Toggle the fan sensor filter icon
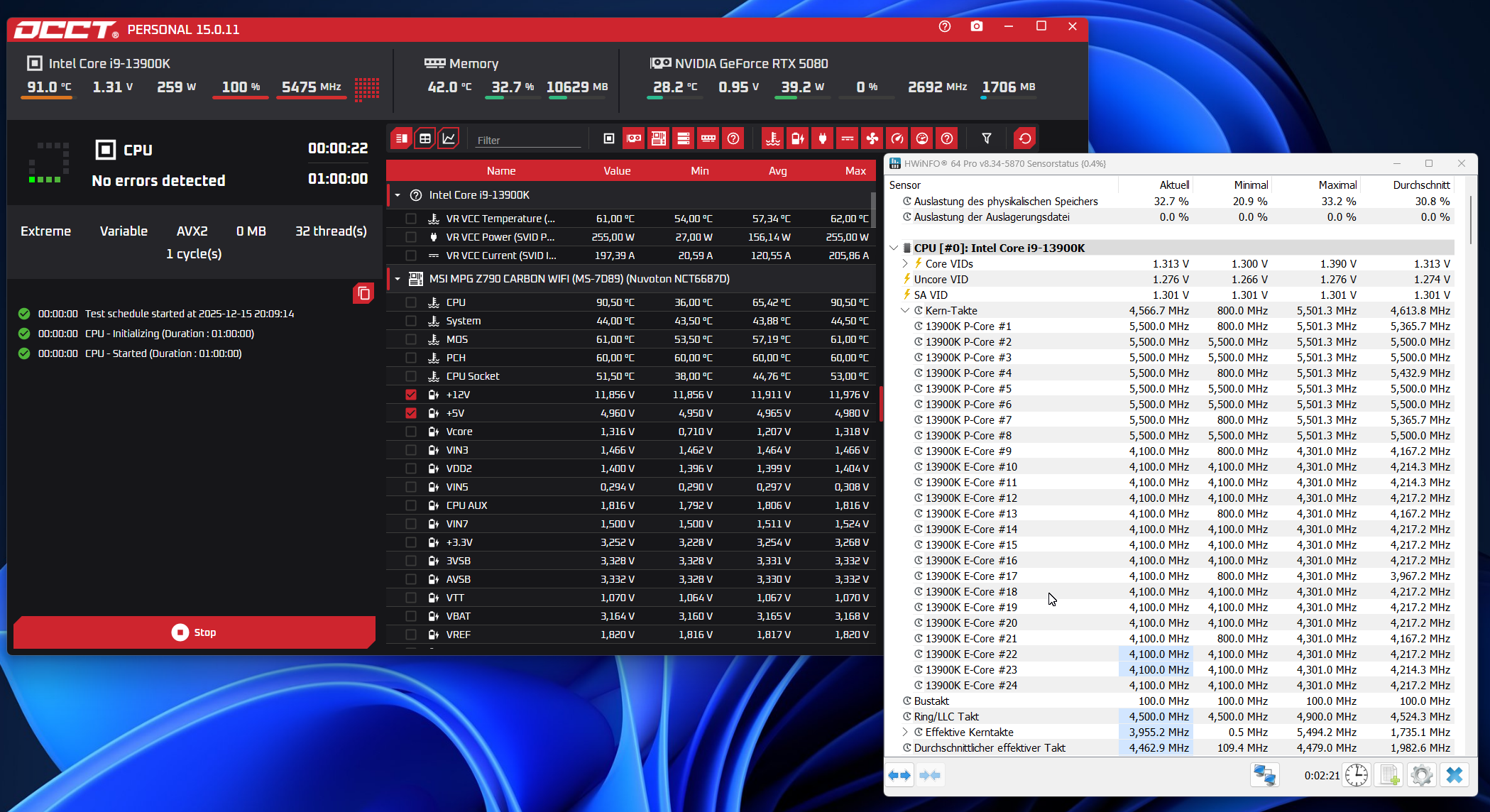Viewport: 1490px width, 812px height. pos(872,138)
